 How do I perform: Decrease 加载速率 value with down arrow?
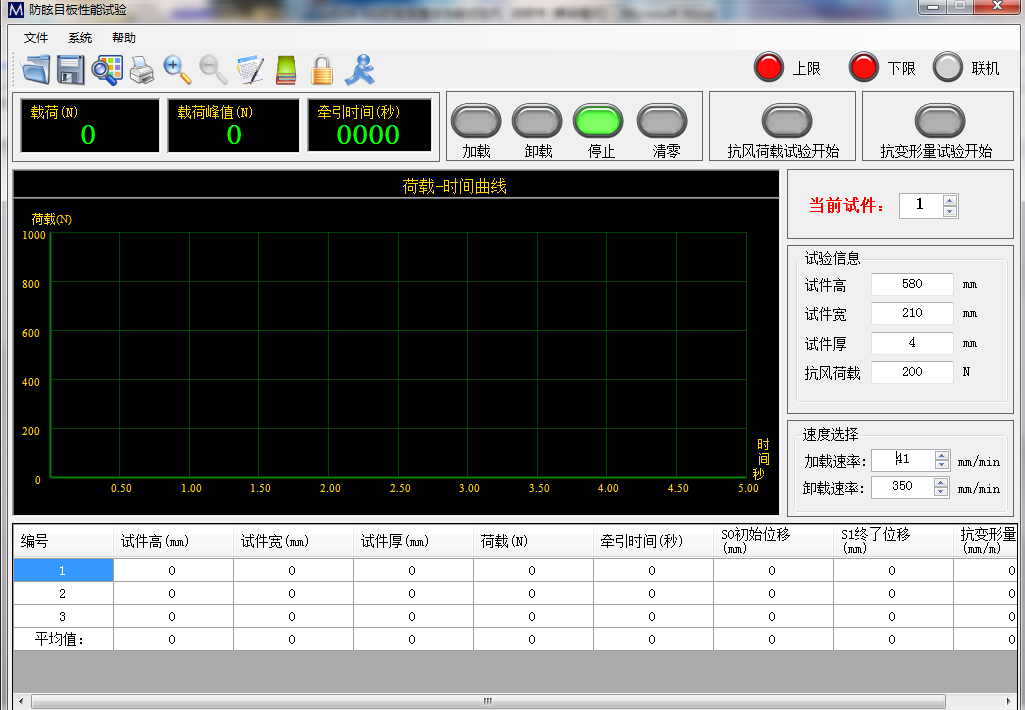(941, 465)
